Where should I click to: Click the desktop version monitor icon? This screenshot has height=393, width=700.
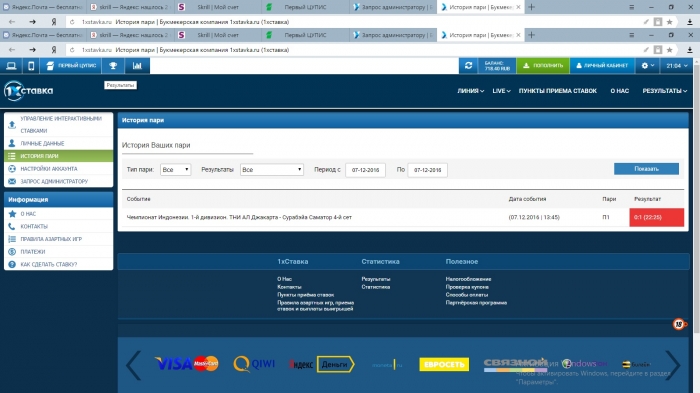[11, 66]
